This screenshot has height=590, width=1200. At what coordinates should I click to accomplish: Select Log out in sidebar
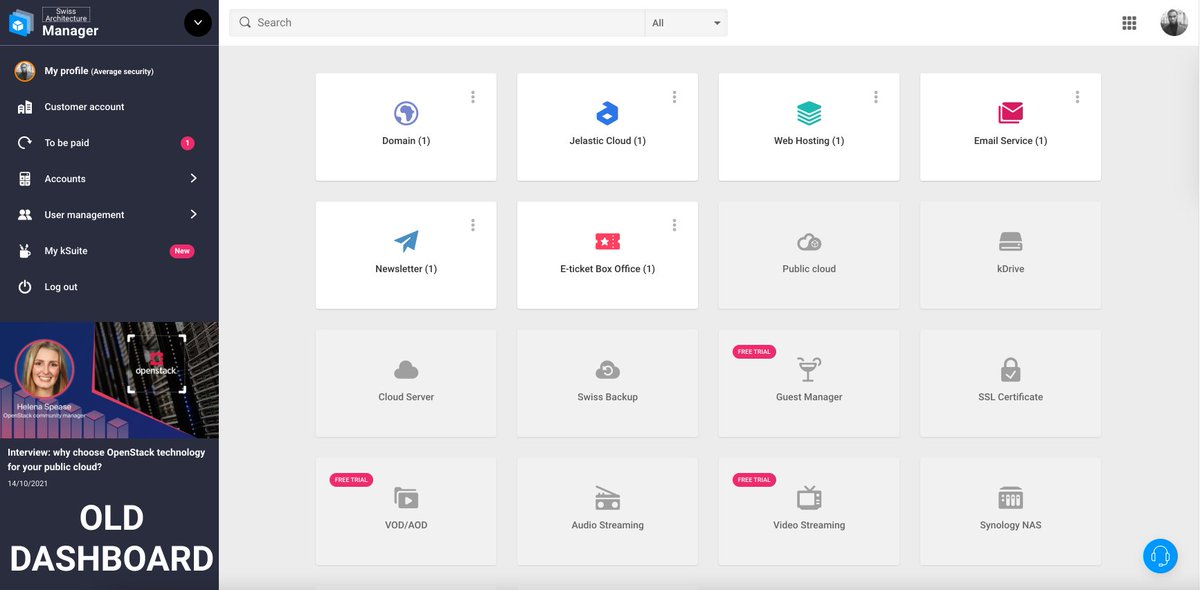pos(109,287)
